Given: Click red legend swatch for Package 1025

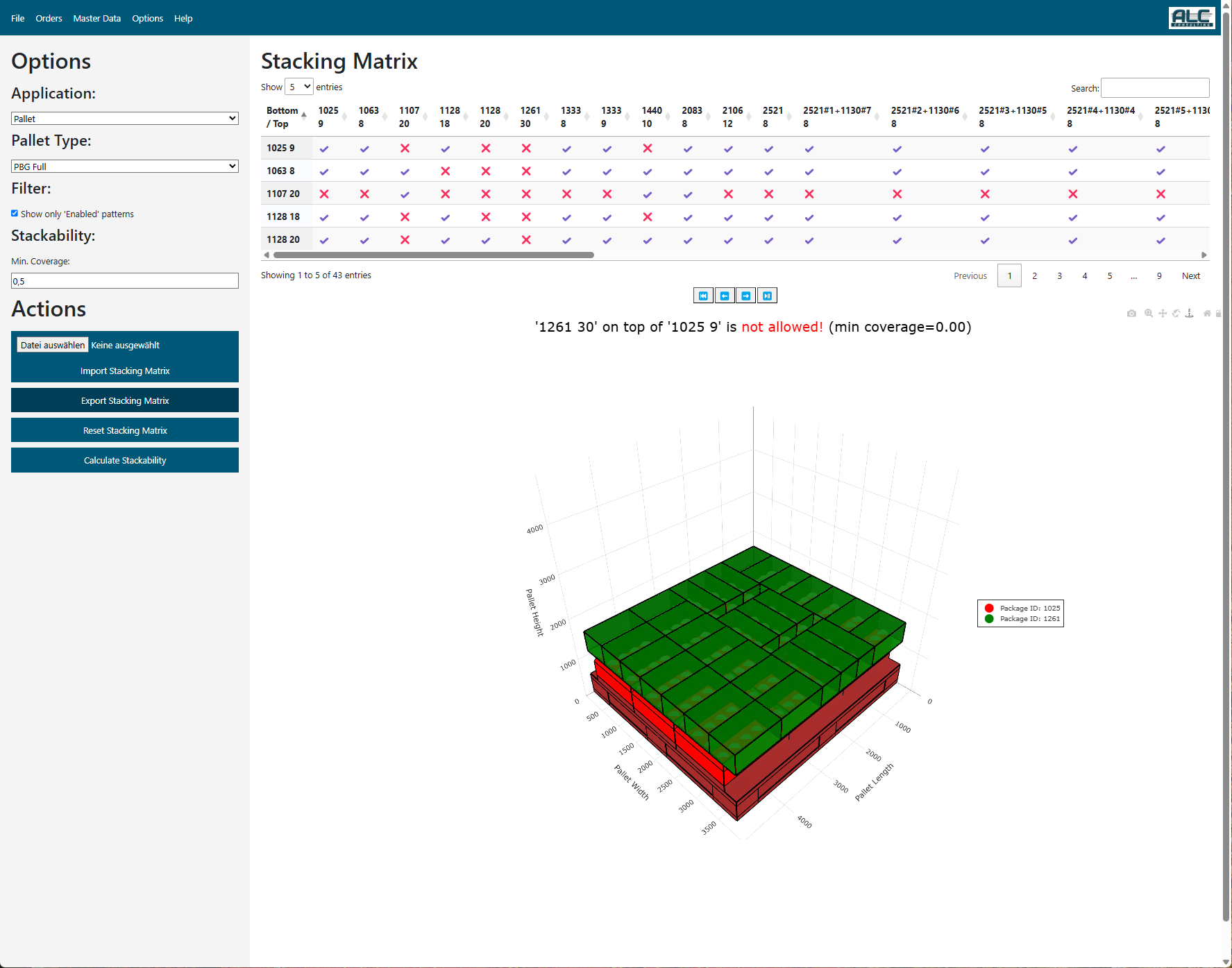Looking at the screenshot, I should click(x=989, y=608).
